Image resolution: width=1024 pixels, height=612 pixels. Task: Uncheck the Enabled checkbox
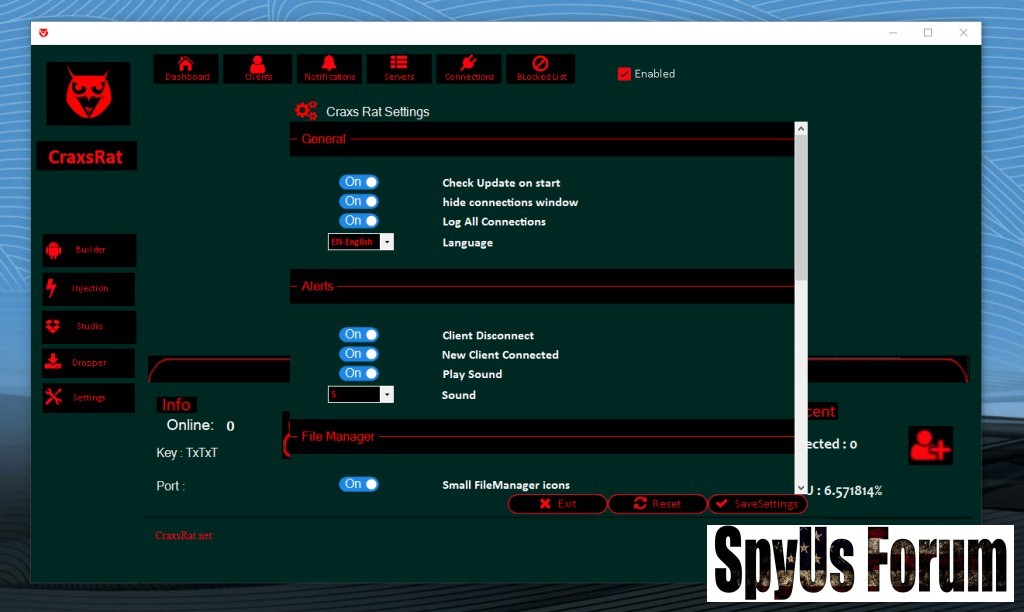[x=625, y=74]
